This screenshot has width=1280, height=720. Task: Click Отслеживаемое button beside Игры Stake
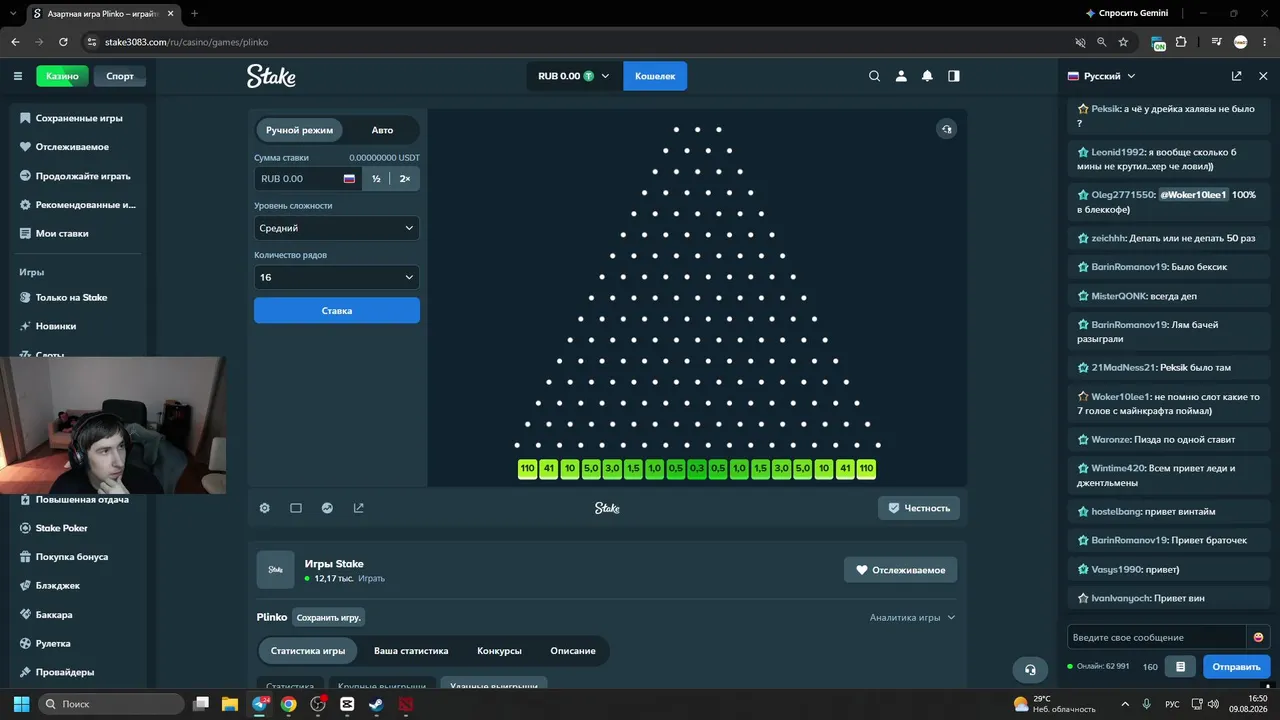[901, 570]
